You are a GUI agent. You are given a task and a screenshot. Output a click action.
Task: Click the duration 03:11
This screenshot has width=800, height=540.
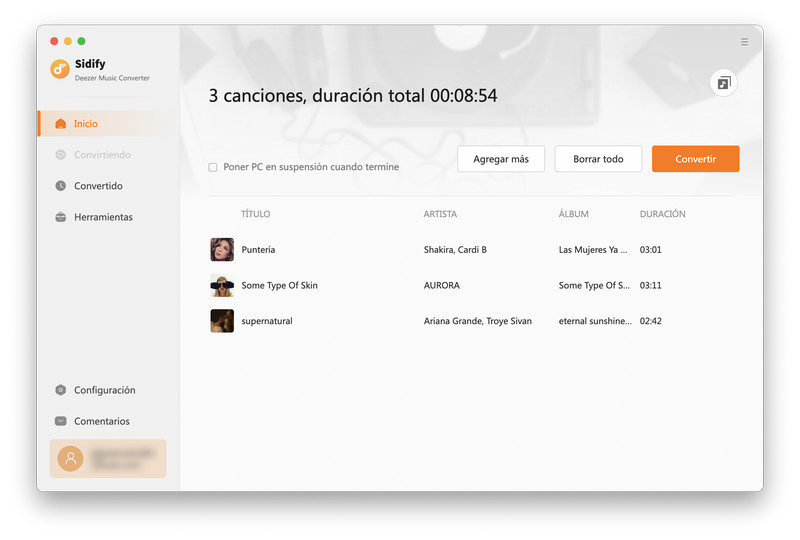[651, 285]
